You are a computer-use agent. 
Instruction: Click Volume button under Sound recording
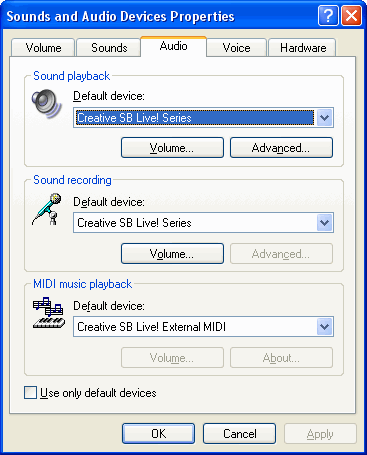pos(172,254)
